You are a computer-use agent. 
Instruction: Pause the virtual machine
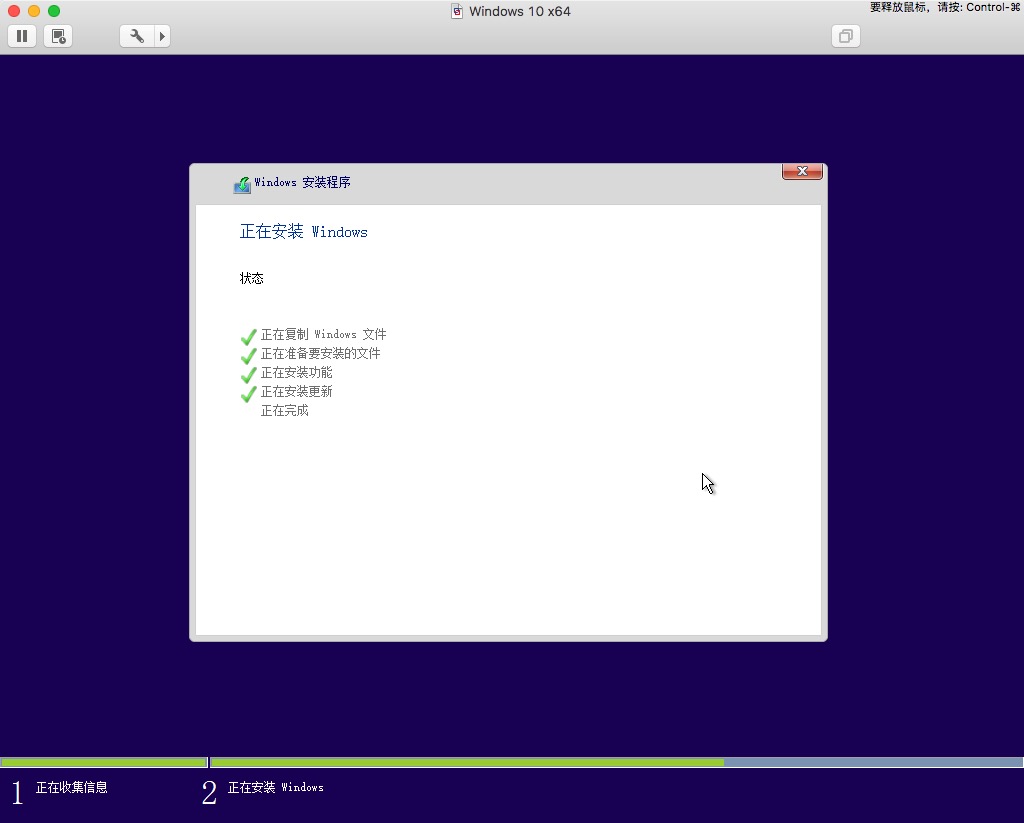pyautogui.click(x=22, y=36)
